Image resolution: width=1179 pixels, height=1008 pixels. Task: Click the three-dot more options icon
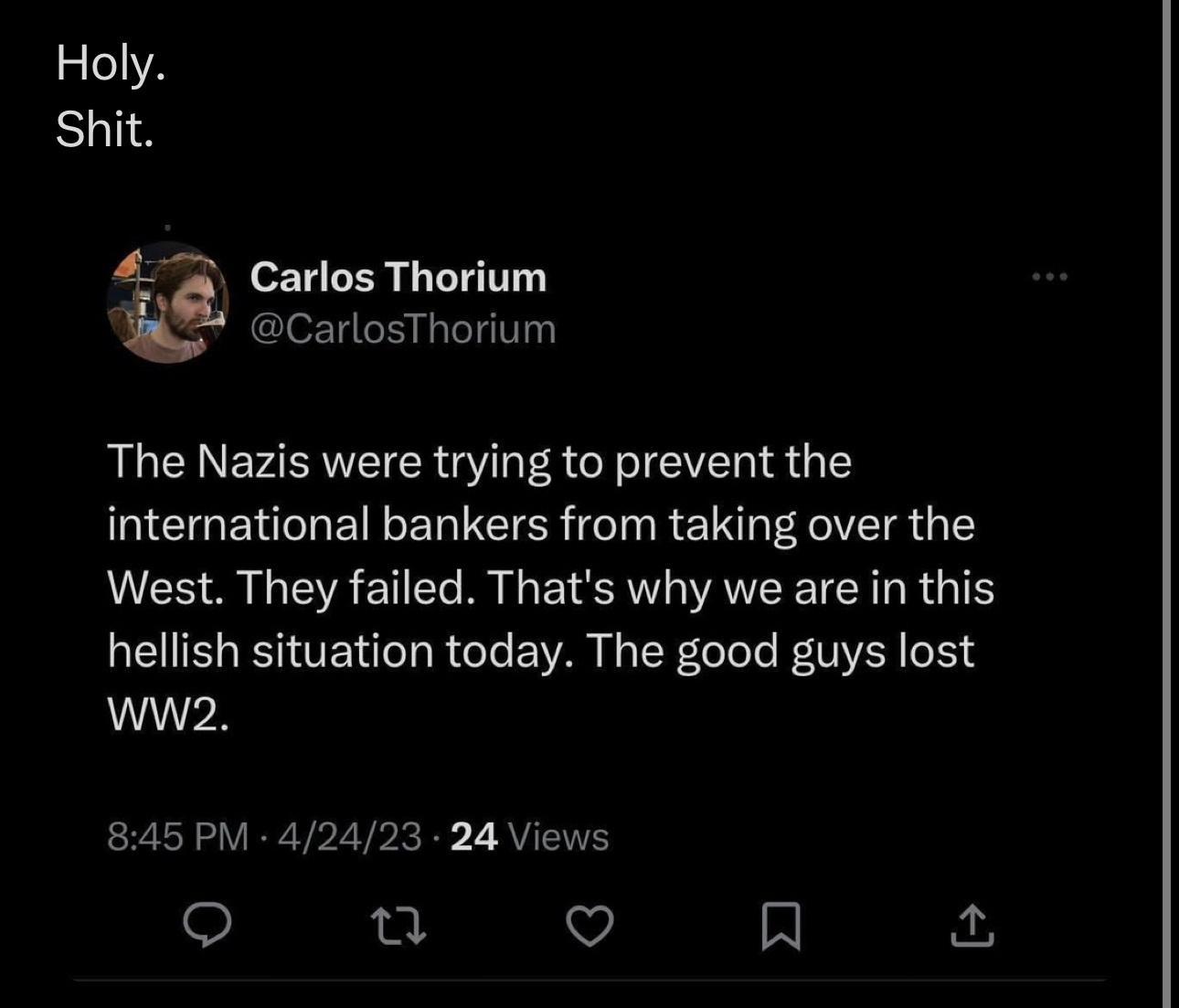[x=1051, y=277]
